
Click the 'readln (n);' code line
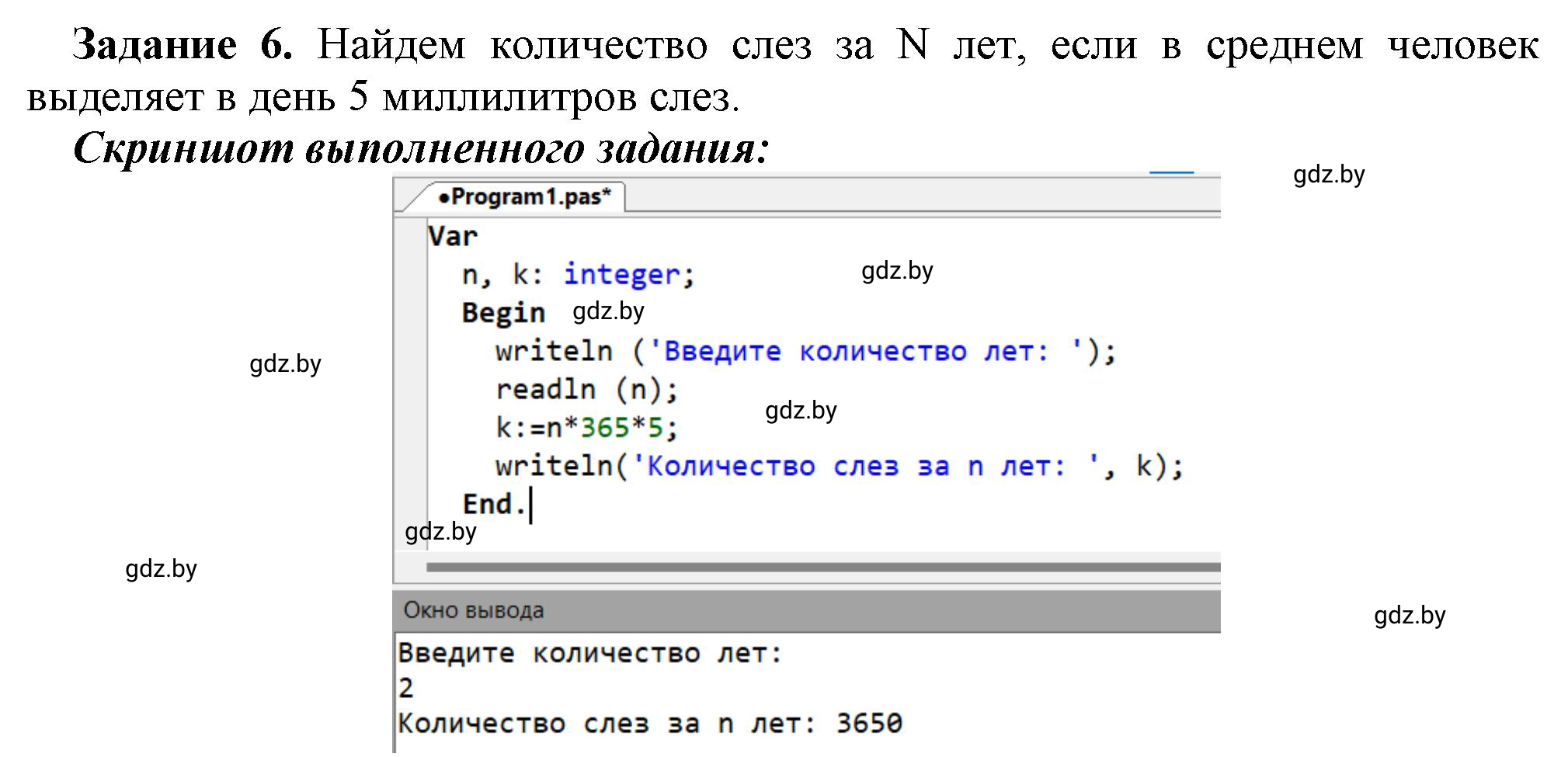586,389
